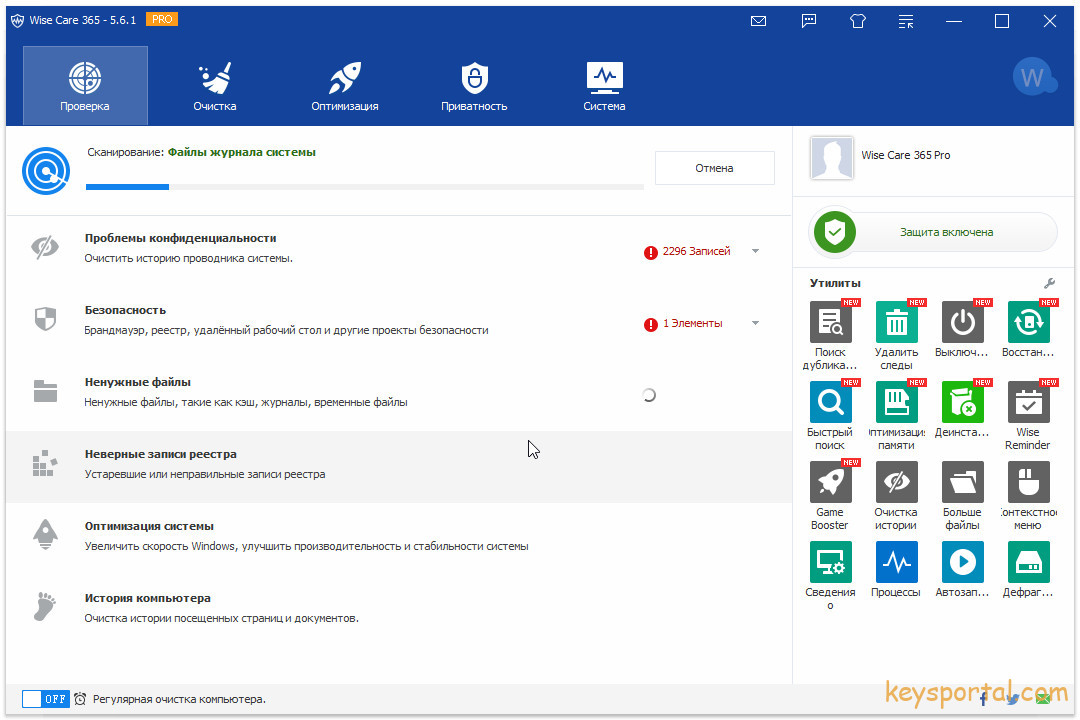
Task: Open the Удалить следы utility
Action: (x=896, y=322)
